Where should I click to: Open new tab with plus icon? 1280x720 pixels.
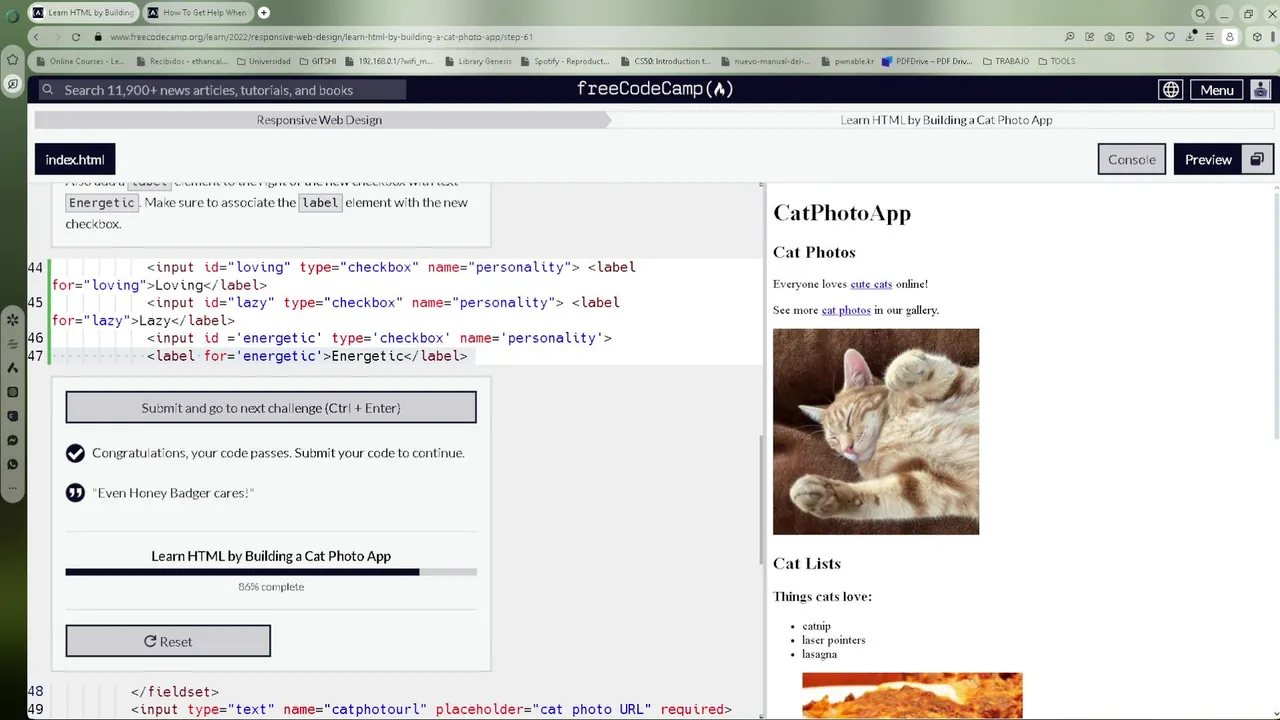264,13
